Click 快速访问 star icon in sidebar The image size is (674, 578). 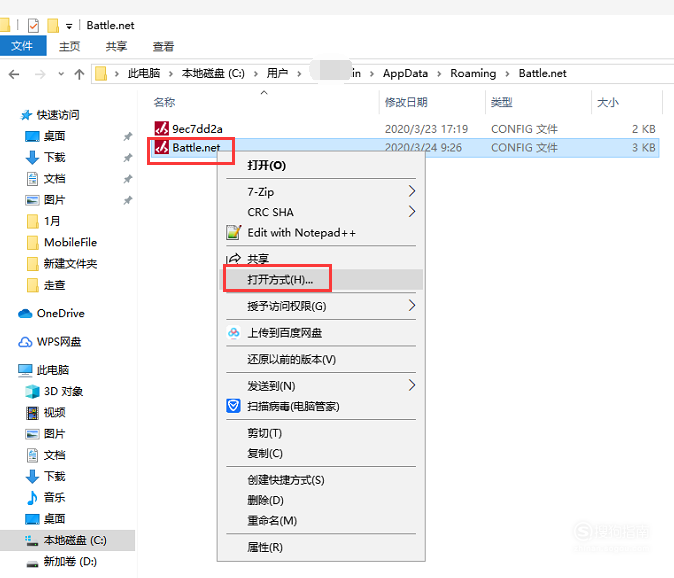click(x=26, y=115)
